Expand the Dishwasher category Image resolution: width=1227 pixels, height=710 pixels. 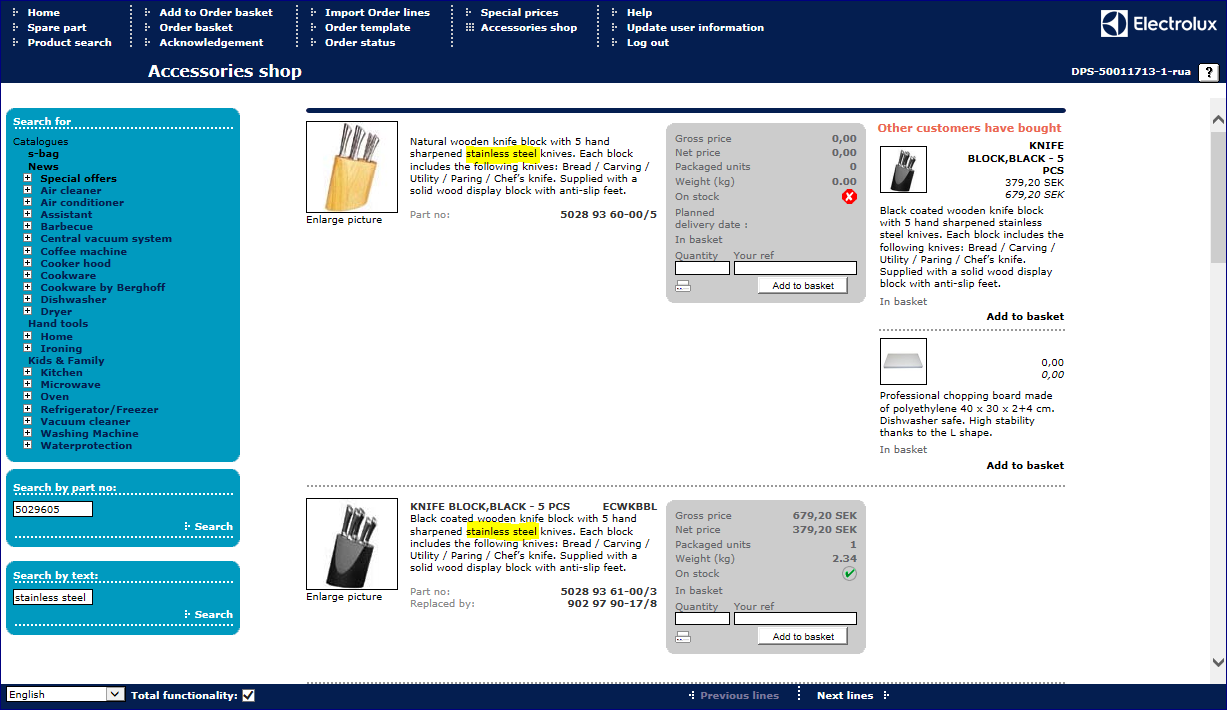click(x=28, y=299)
